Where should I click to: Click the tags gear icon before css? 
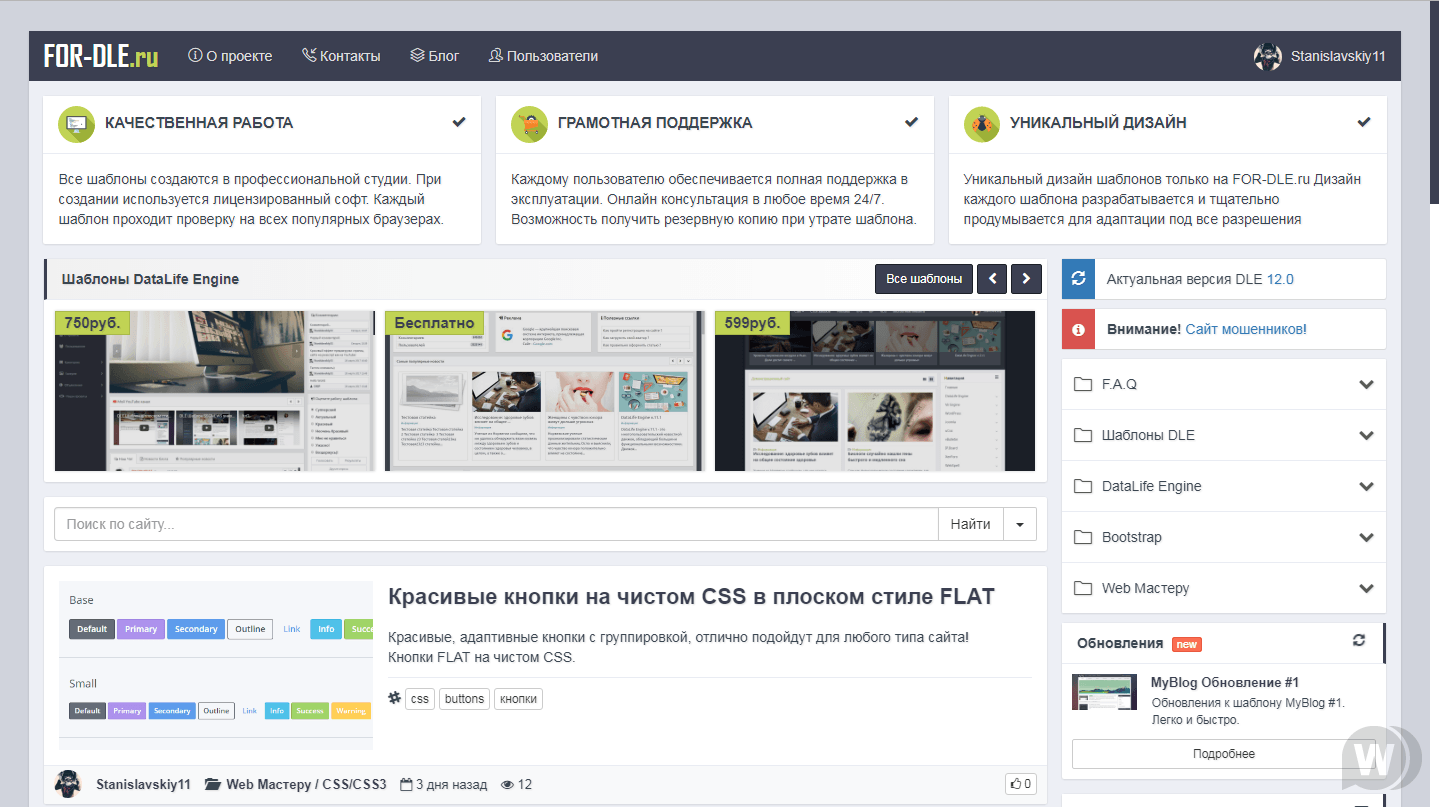click(x=395, y=698)
